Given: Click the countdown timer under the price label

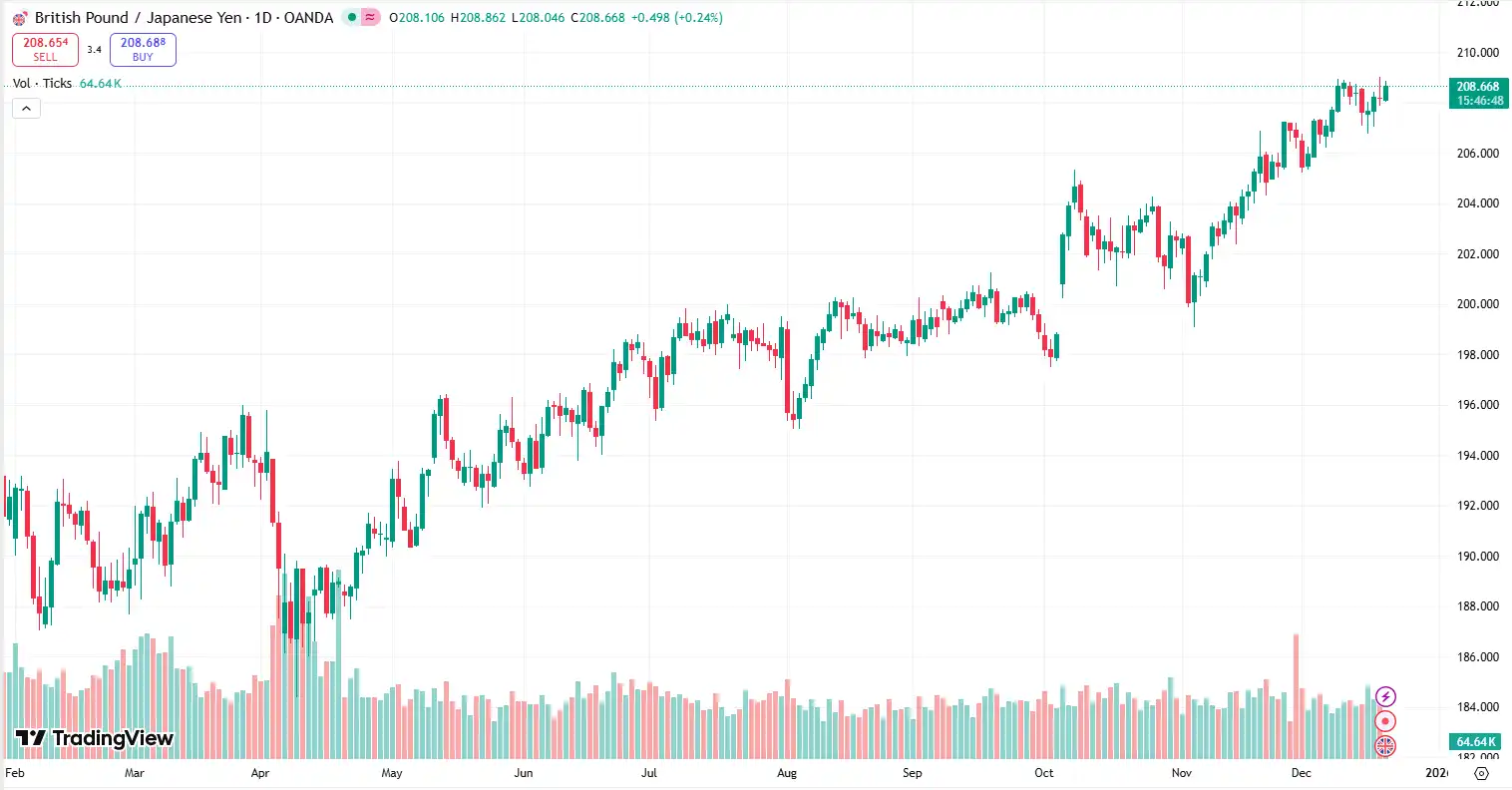Looking at the screenshot, I should tap(1478, 100).
